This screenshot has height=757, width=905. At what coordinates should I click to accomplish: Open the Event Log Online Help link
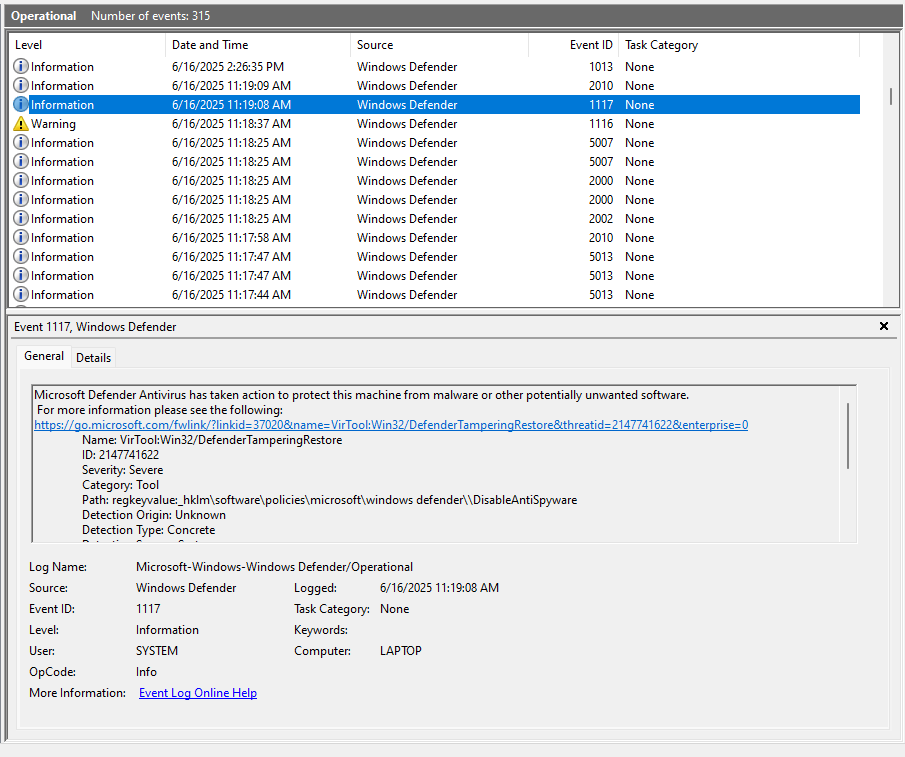(198, 693)
